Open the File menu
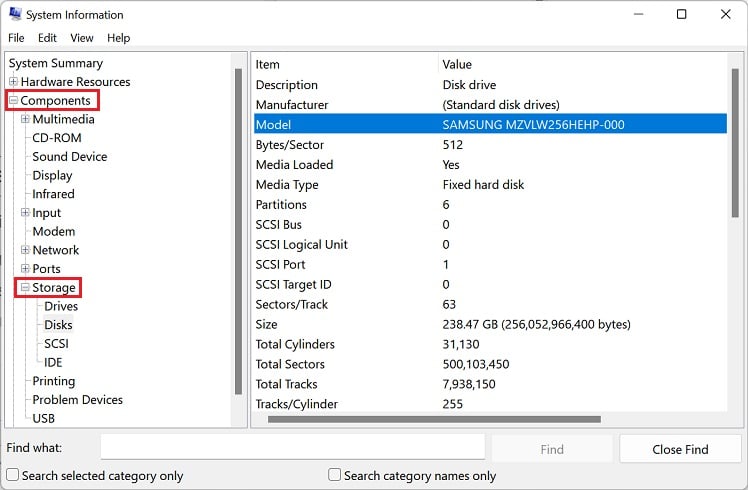 click(16, 38)
